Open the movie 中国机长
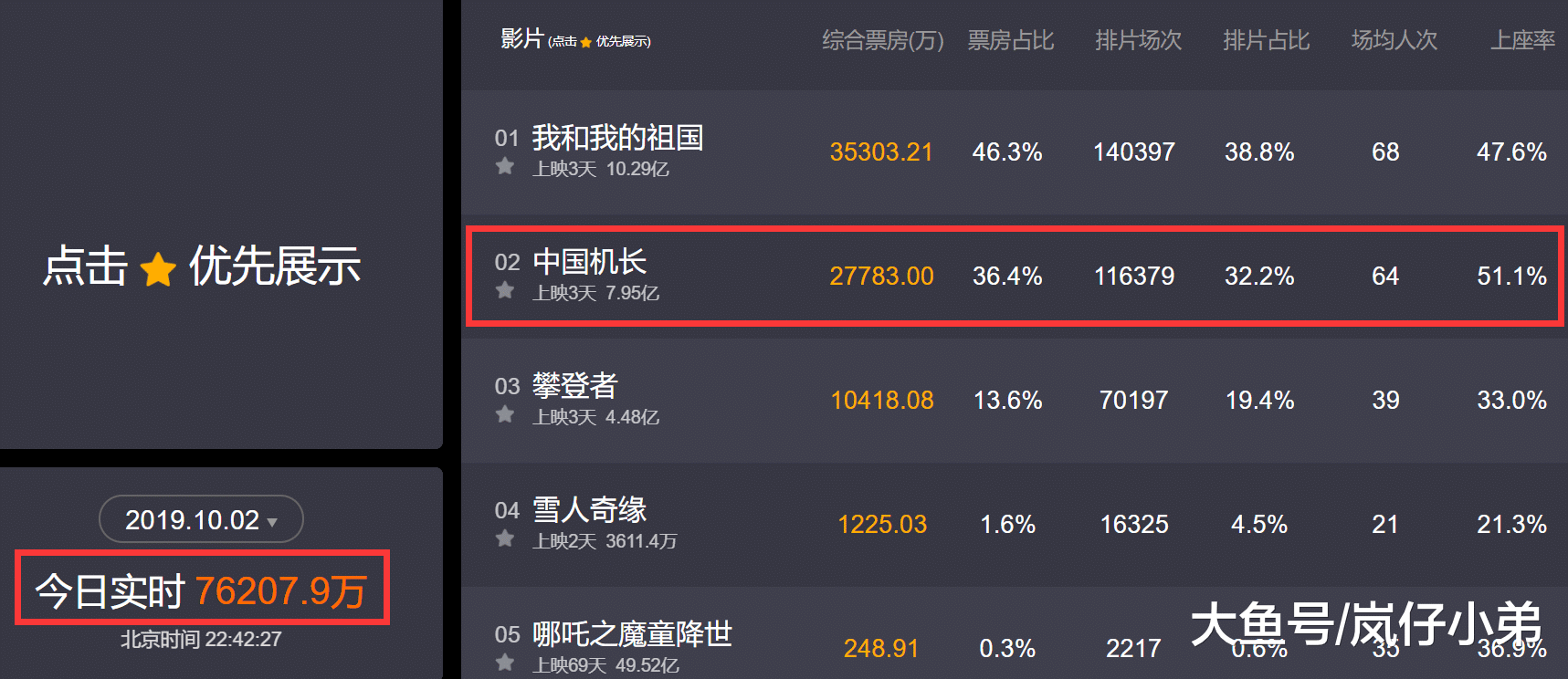 click(590, 262)
